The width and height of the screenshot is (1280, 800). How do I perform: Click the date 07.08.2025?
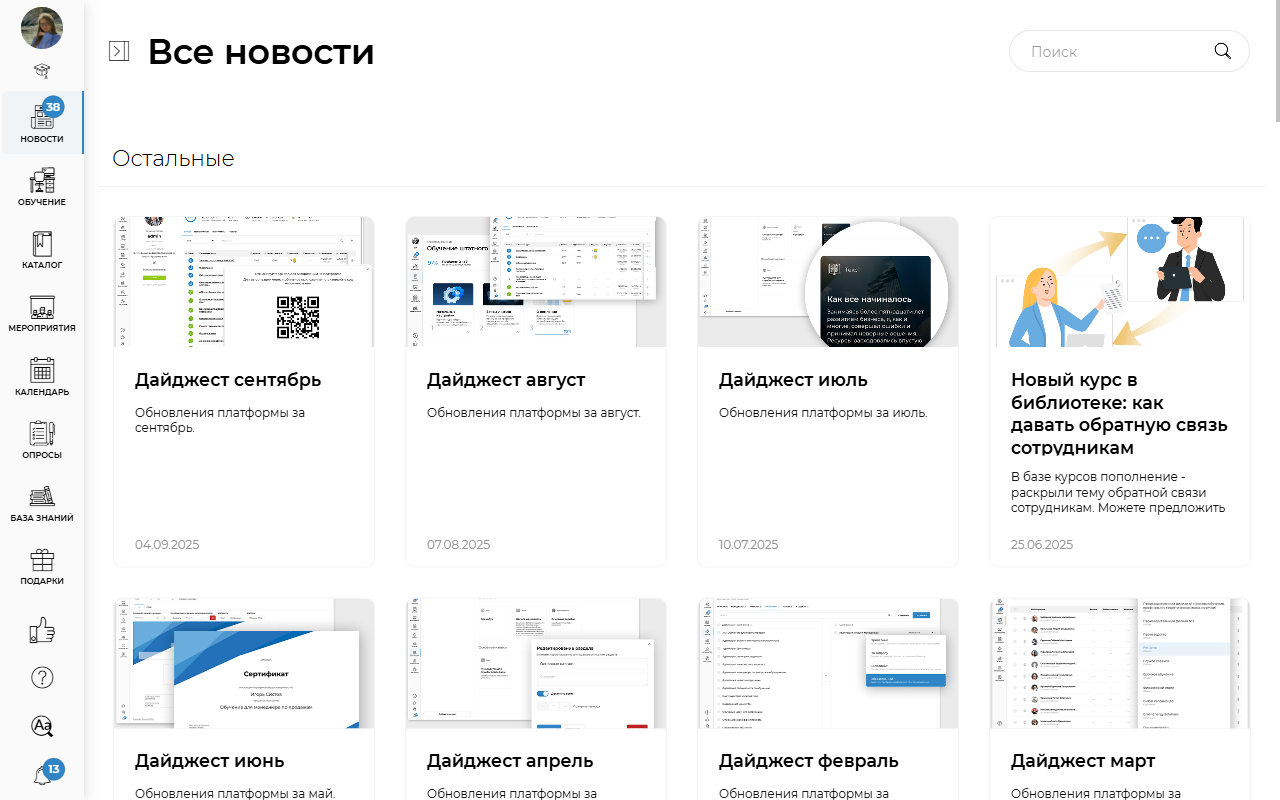pyautogui.click(x=458, y=545)
